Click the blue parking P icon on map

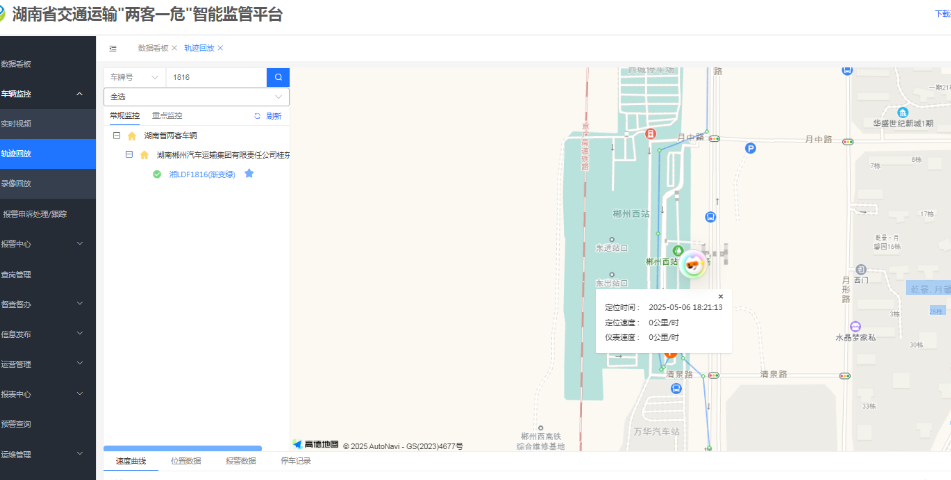click(x=750, y=149)
